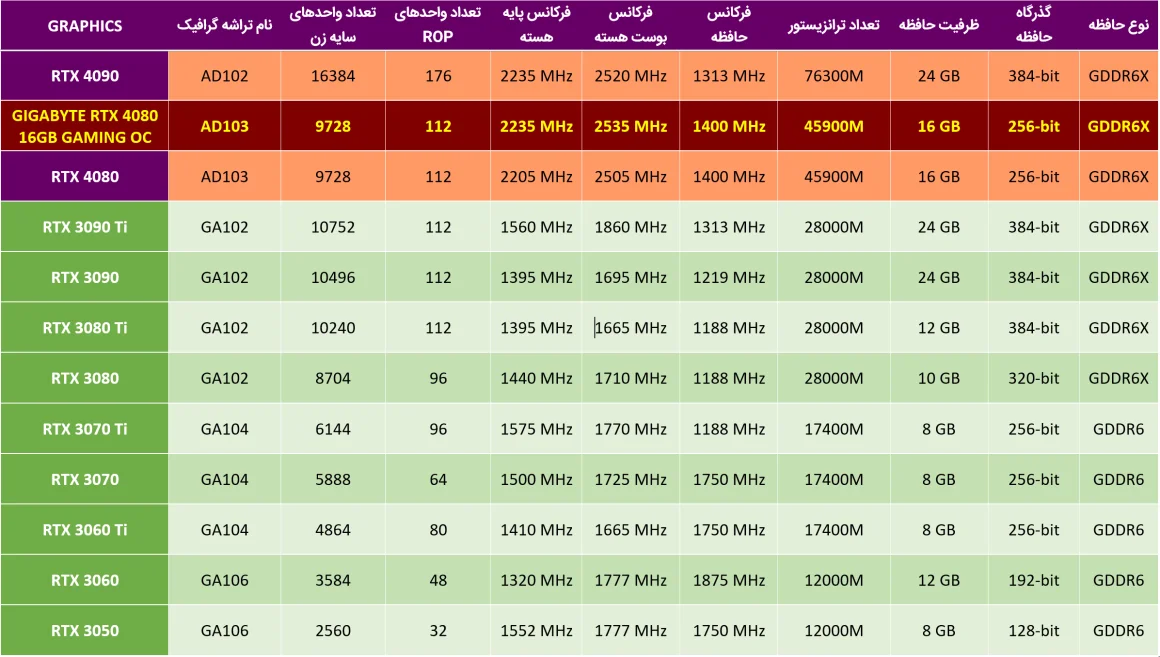1160x657 pixels.
Task: Click the 'نام تراشه گرافیک' header cell
Action: (x=224, y=25)
